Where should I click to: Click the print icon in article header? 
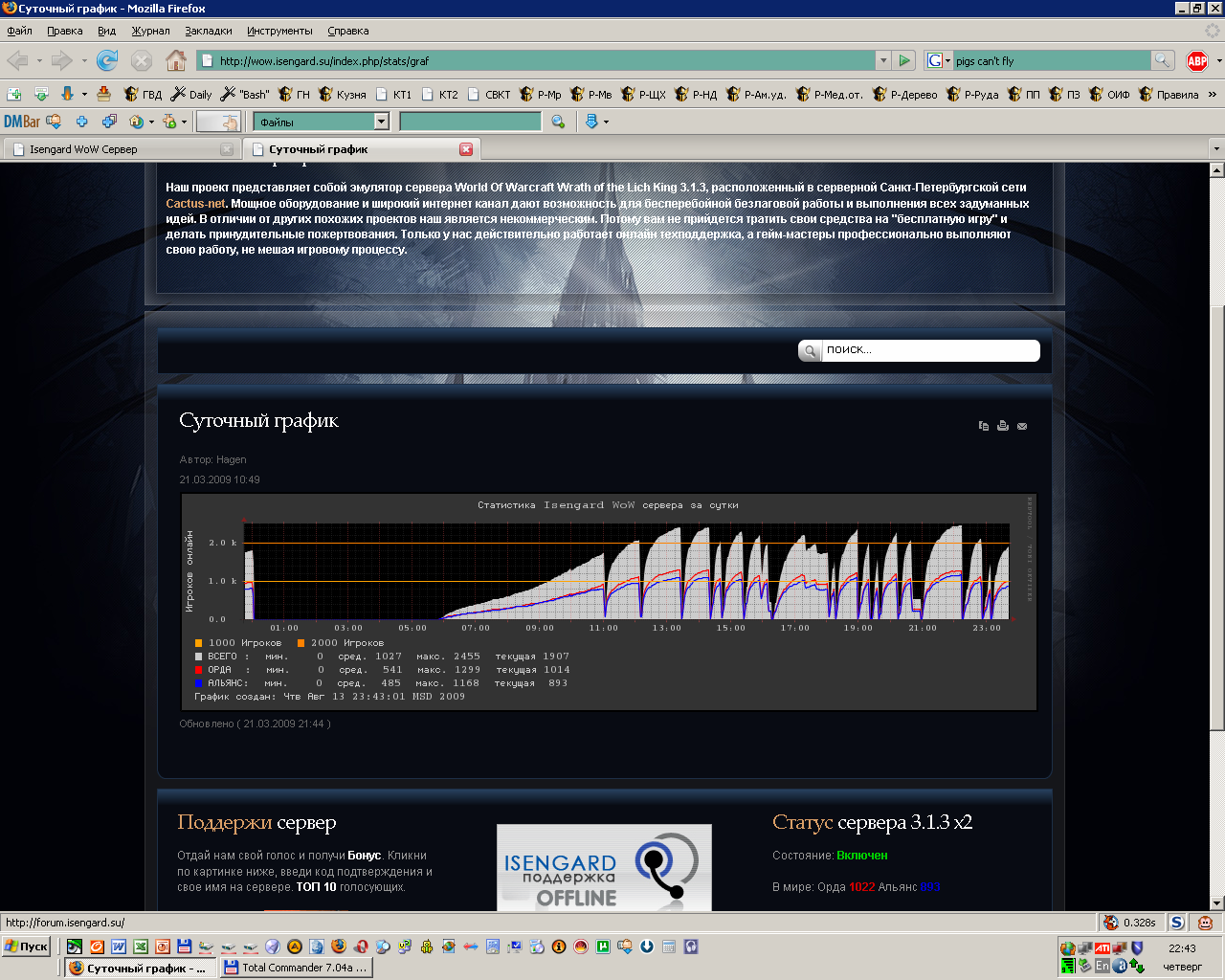[x=1003, y=426]
